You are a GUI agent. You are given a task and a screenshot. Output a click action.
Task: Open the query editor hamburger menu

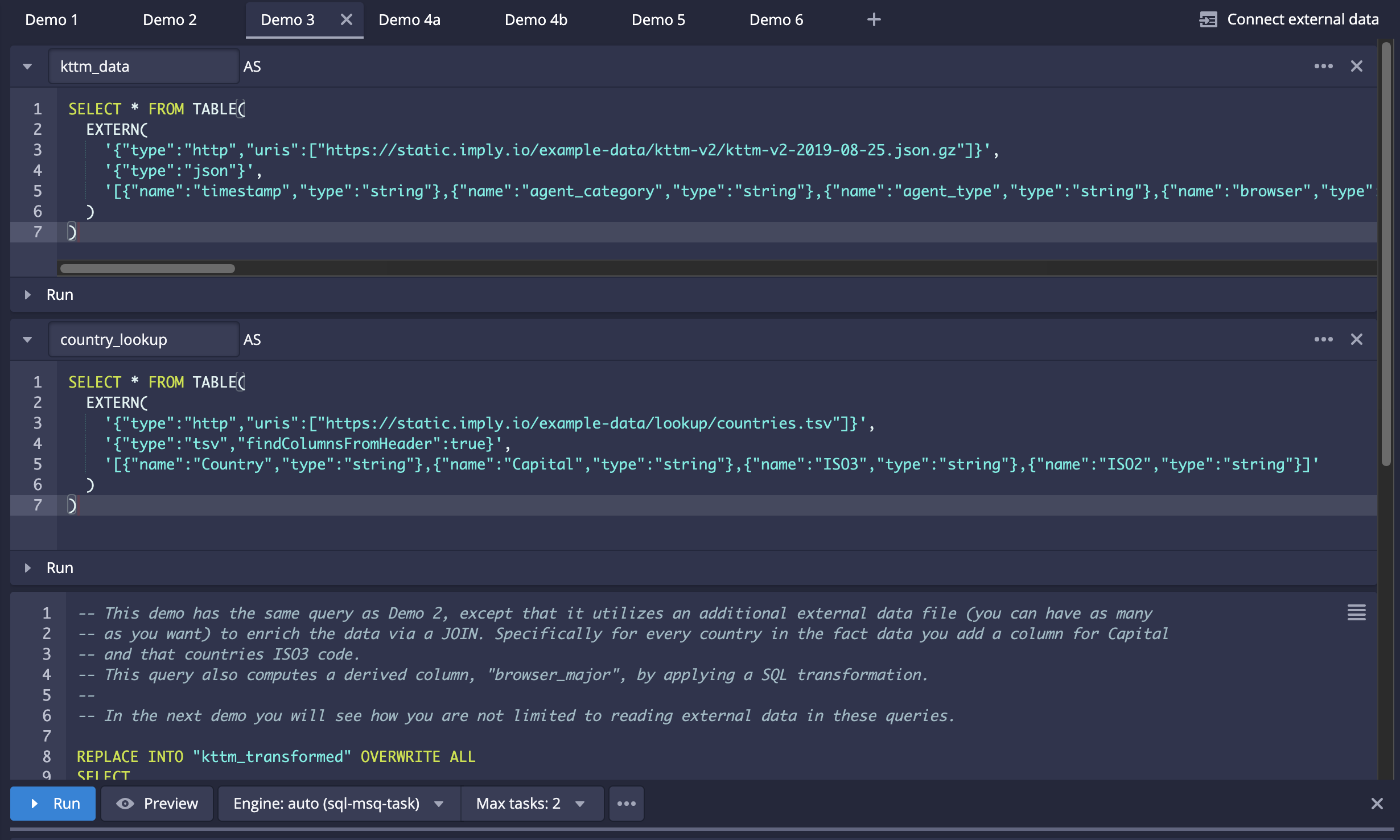click(1356, 613)
